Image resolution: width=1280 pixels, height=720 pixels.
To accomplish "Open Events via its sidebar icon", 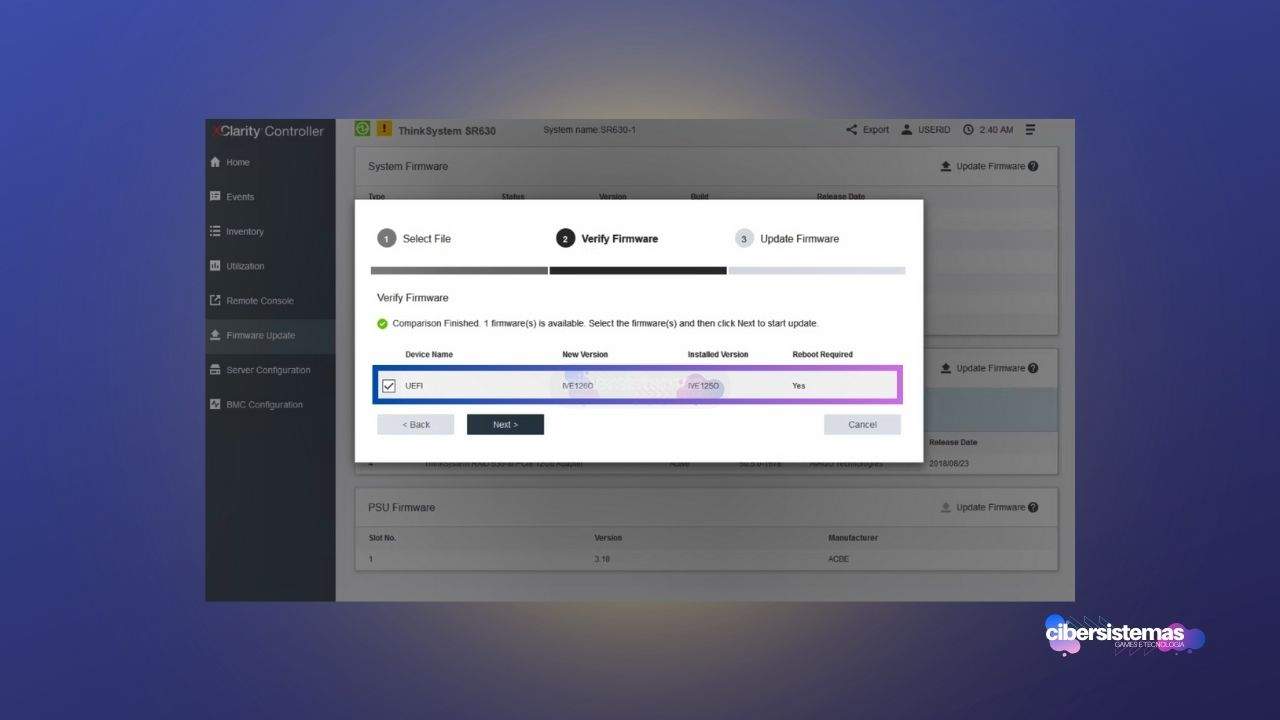I will coord(215,197).
